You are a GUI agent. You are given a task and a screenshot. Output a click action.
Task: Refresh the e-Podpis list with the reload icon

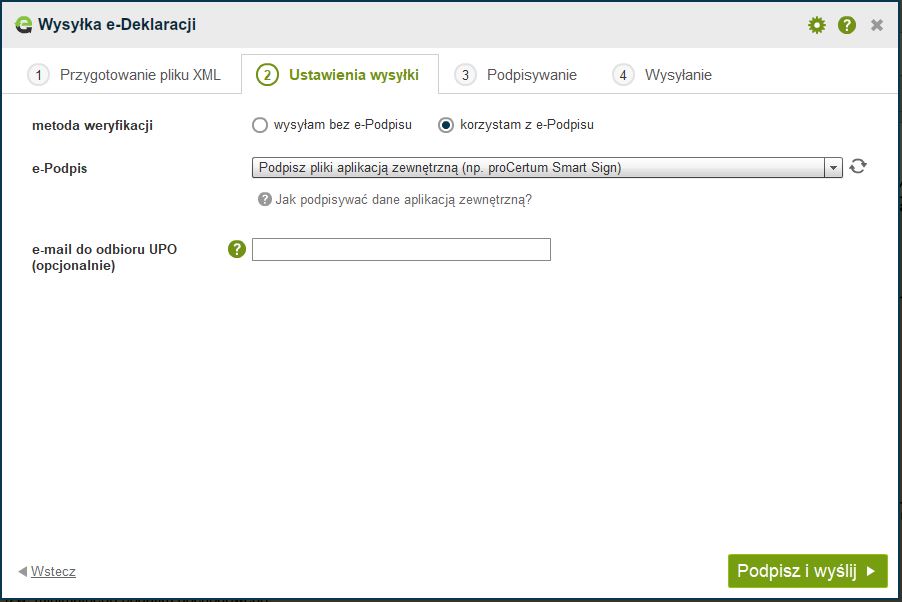click(857, 167)
